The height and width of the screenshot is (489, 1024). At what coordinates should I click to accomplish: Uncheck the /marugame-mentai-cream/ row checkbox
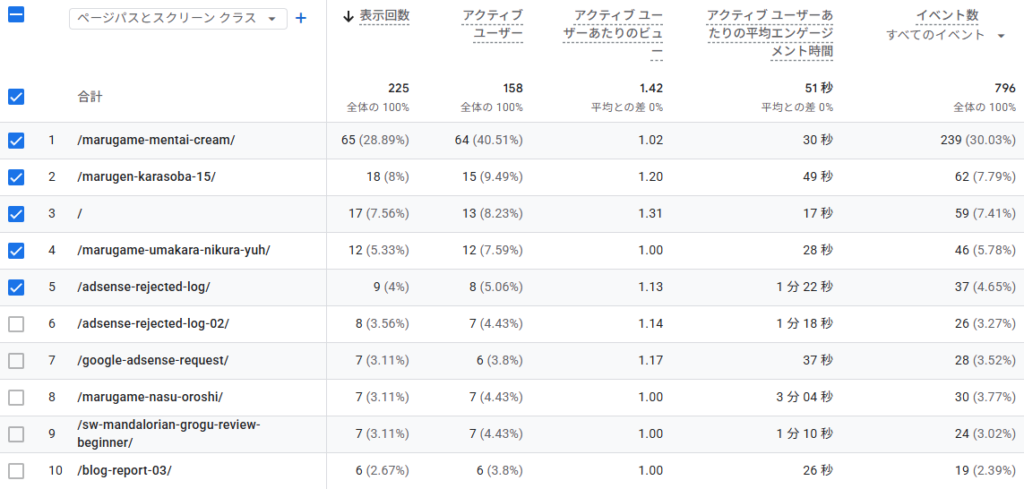click(16, 140)
